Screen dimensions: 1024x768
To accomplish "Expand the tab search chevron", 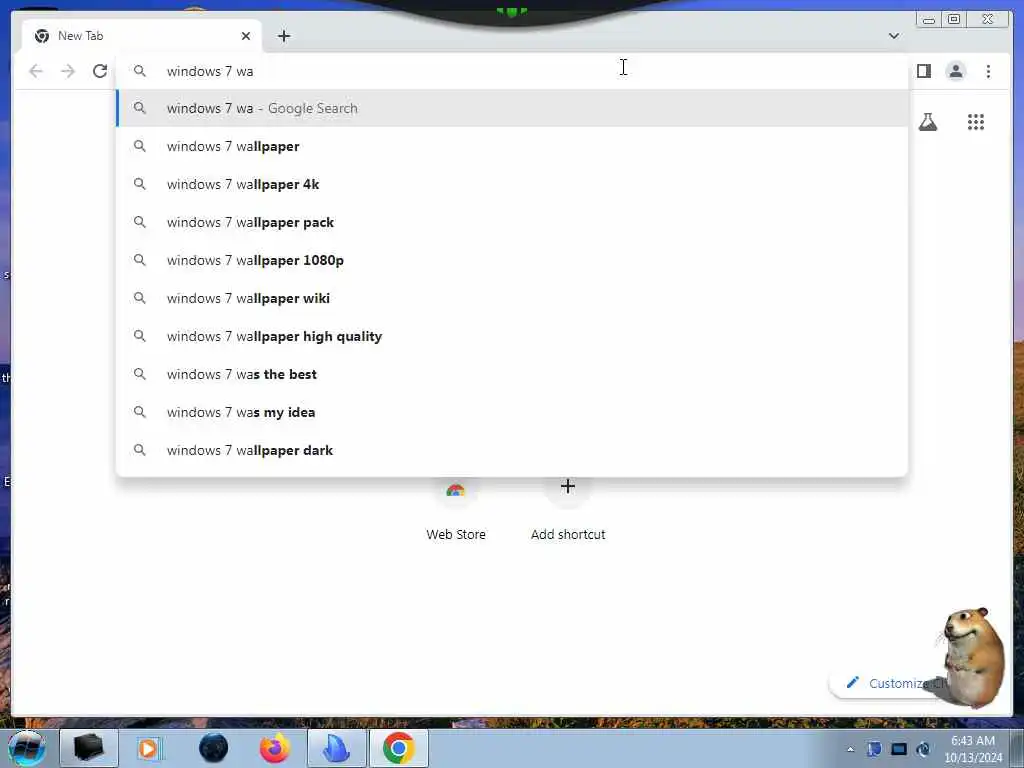I will pyautogui.click(x=893, y=36).
